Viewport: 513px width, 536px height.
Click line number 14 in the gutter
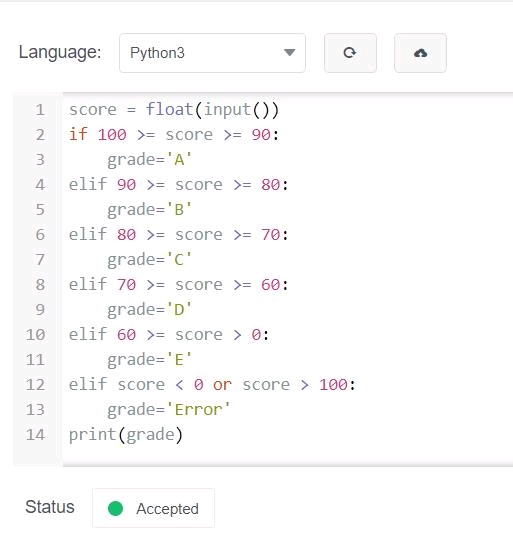coord(36,435)
